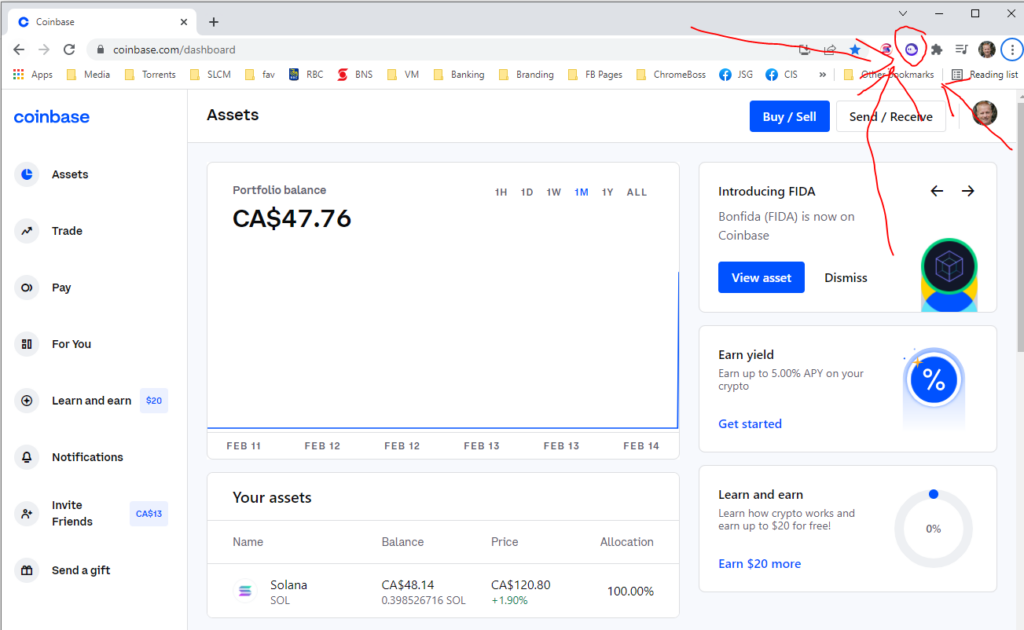
Task: Expand hidden bookmarks with double chevron
Action: tap(822, 74)
